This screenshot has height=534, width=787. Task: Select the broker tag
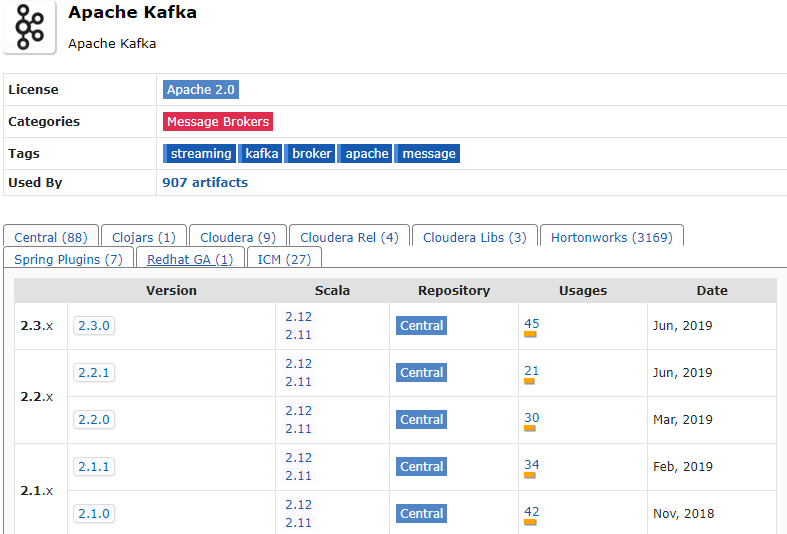click(x=310, y=154)
